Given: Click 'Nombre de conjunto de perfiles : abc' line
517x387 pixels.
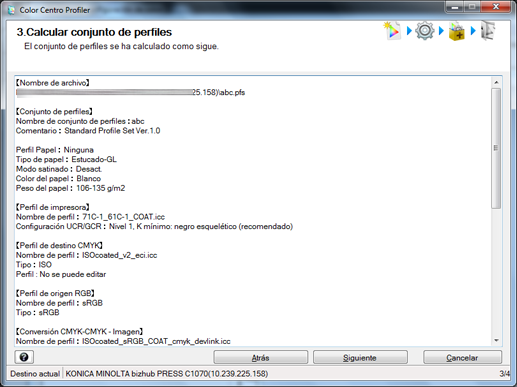Looking at the screenshot, I should [x=80, y=121].
